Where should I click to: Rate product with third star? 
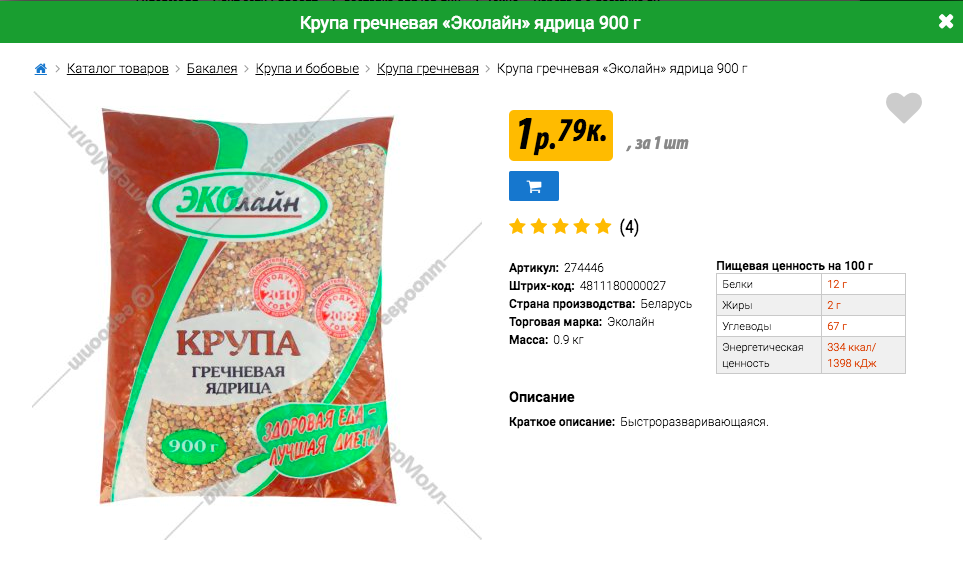click(560, 227)
